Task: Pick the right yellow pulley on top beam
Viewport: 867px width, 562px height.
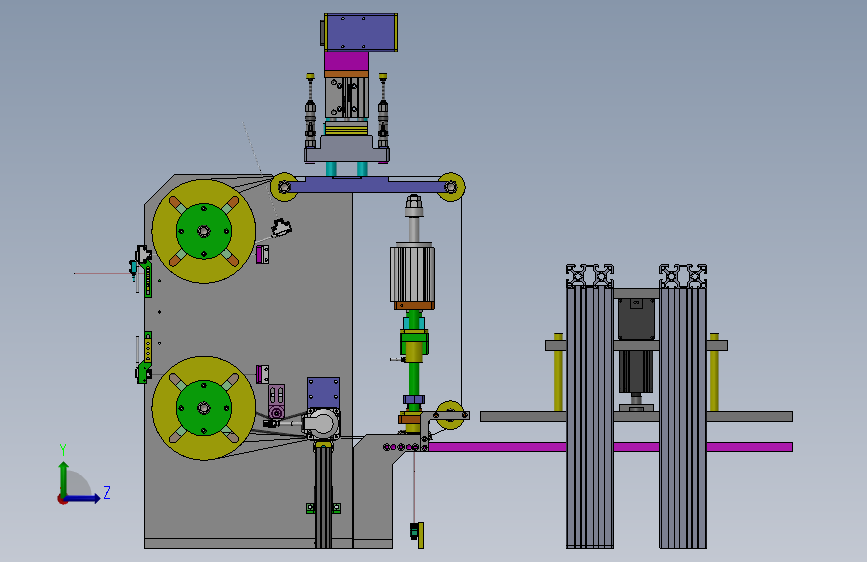Action: pos(451,187)
